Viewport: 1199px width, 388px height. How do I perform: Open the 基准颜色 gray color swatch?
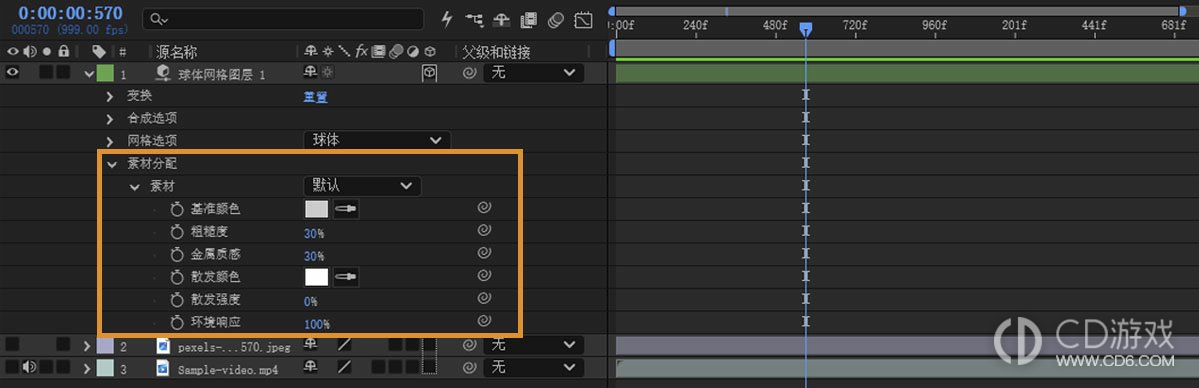click(317, 209)
